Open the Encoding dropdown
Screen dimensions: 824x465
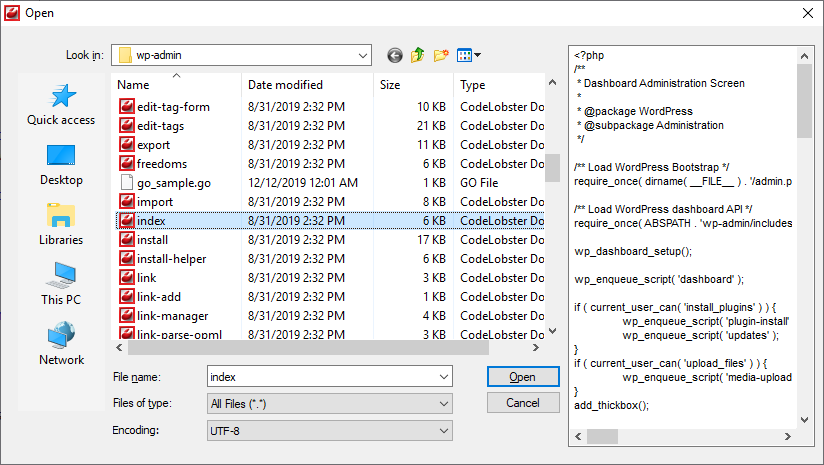[330, 431]
